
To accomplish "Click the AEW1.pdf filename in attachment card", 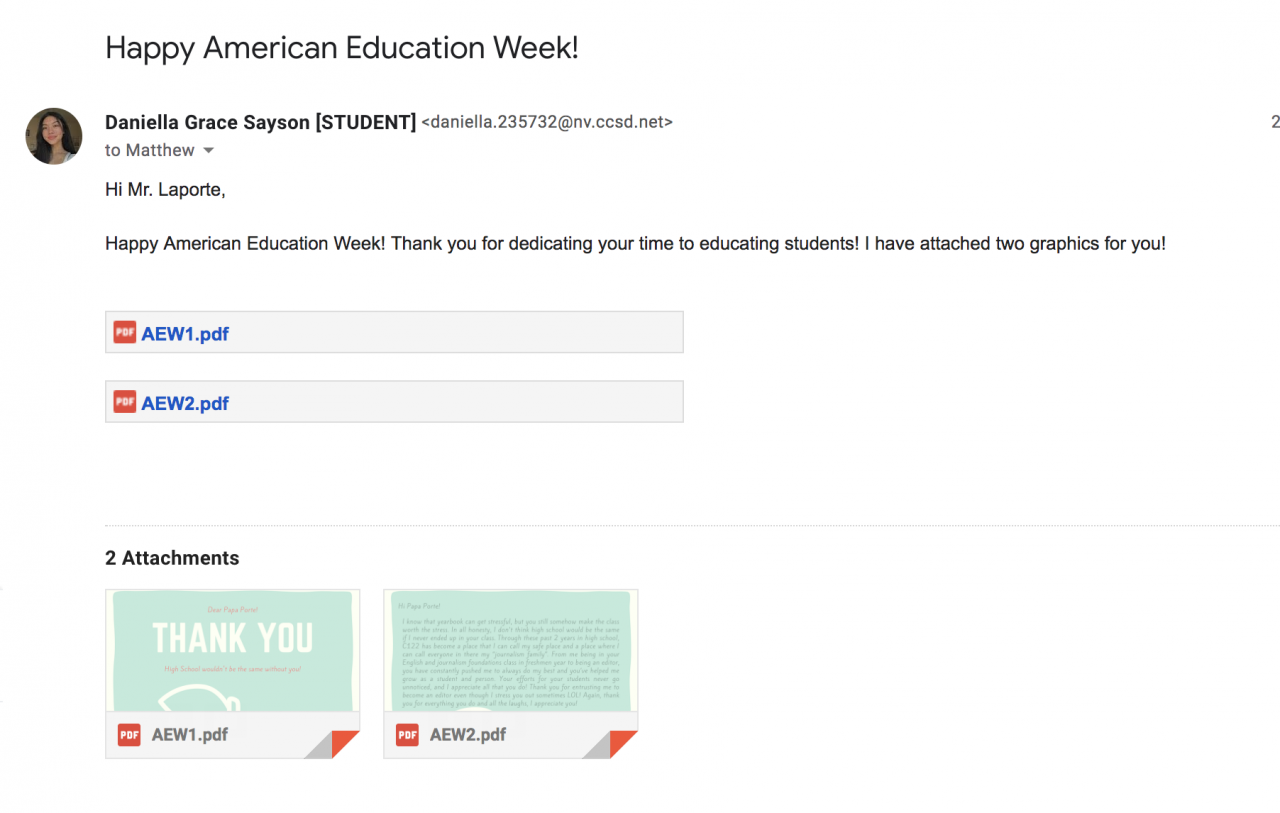I will pyautogui.click(x=190, y=735).
